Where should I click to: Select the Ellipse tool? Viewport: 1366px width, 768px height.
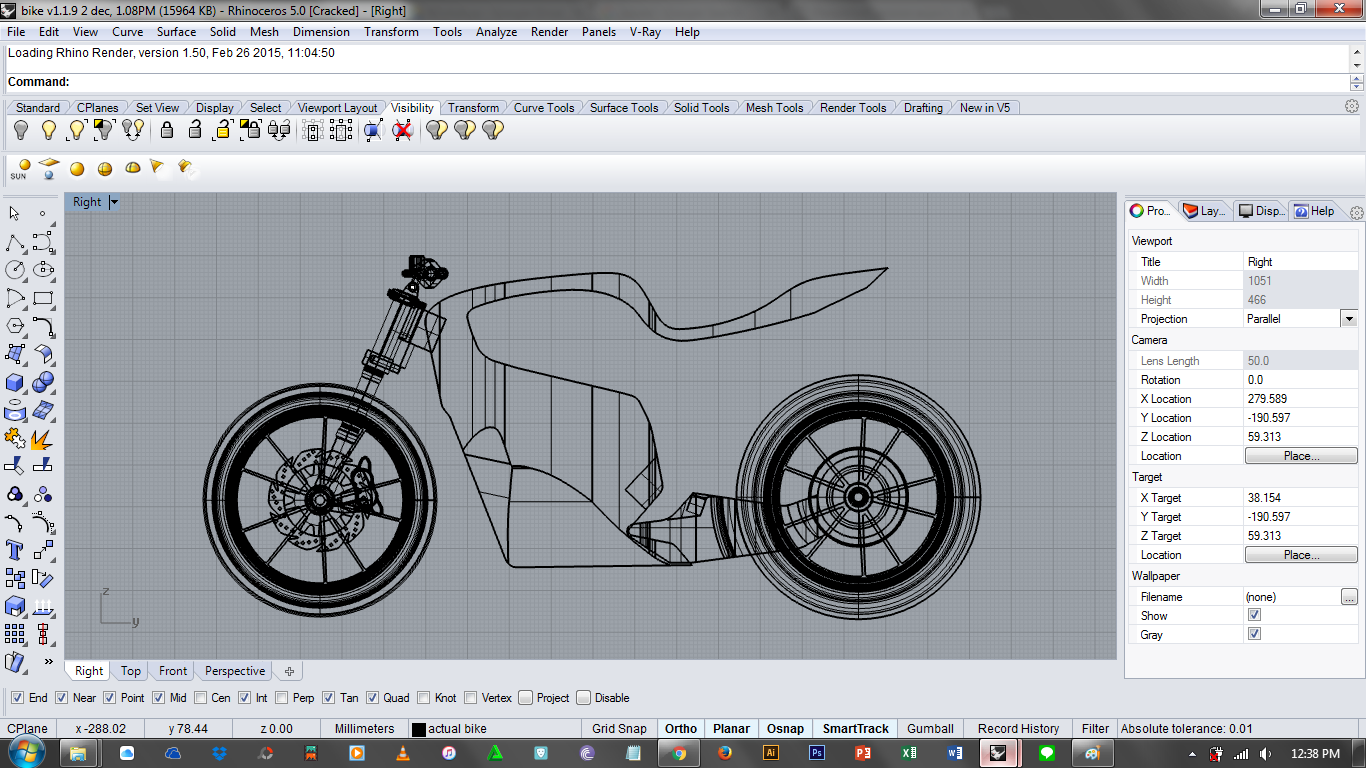coord(43,270)
